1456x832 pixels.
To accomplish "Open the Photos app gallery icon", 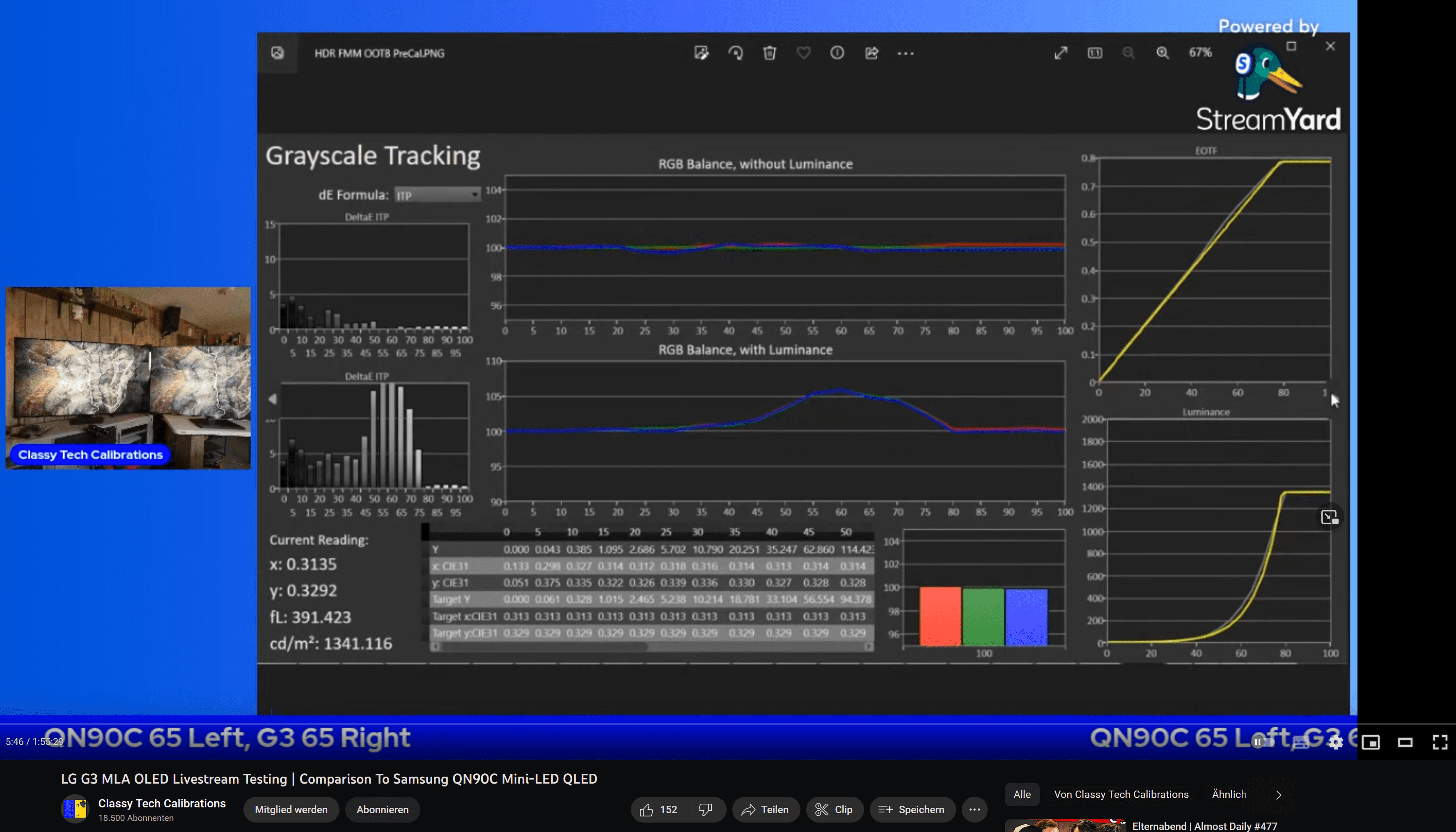I will click(277, 53).
